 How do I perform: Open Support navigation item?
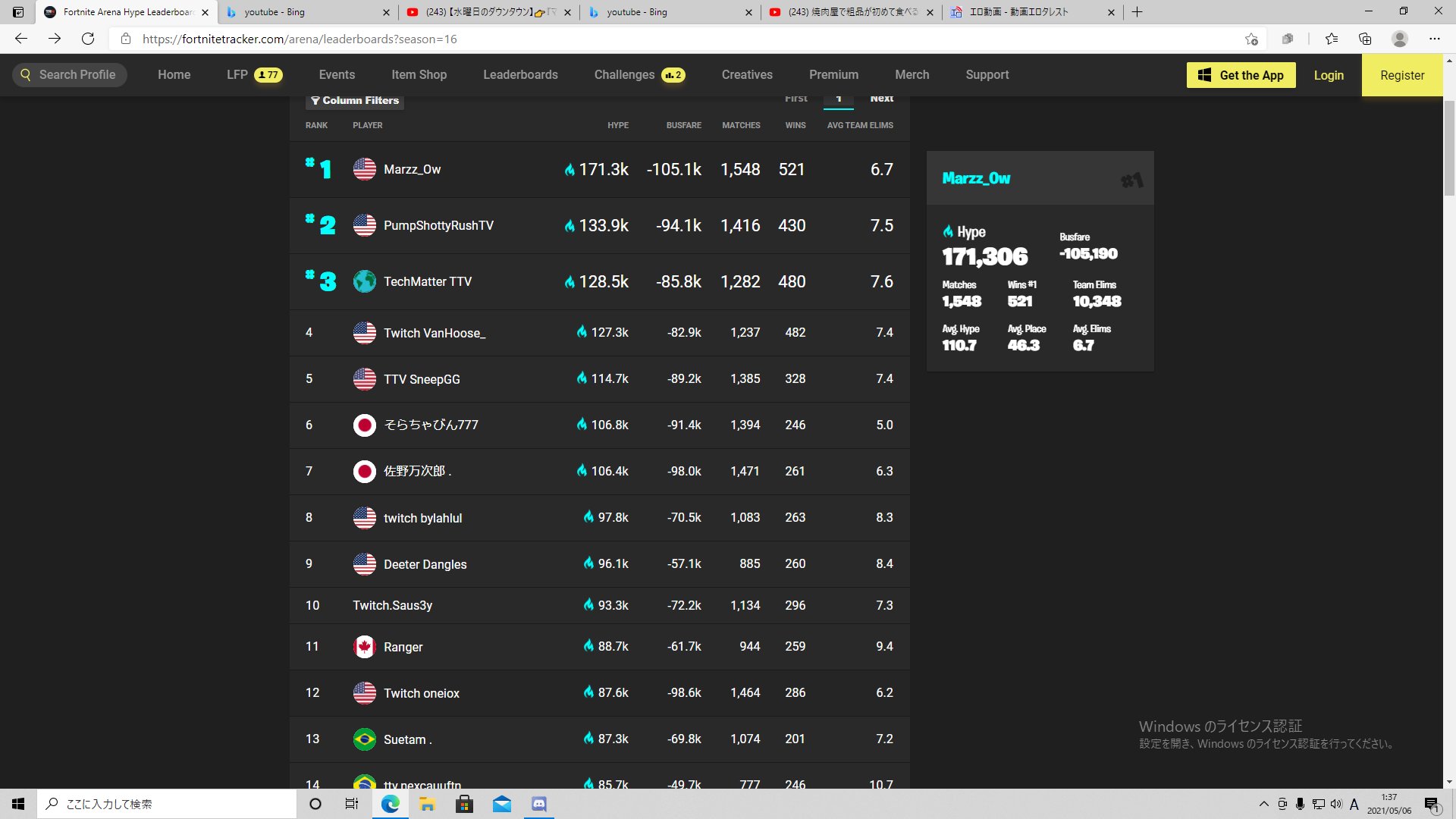click(x=987, y=74)
